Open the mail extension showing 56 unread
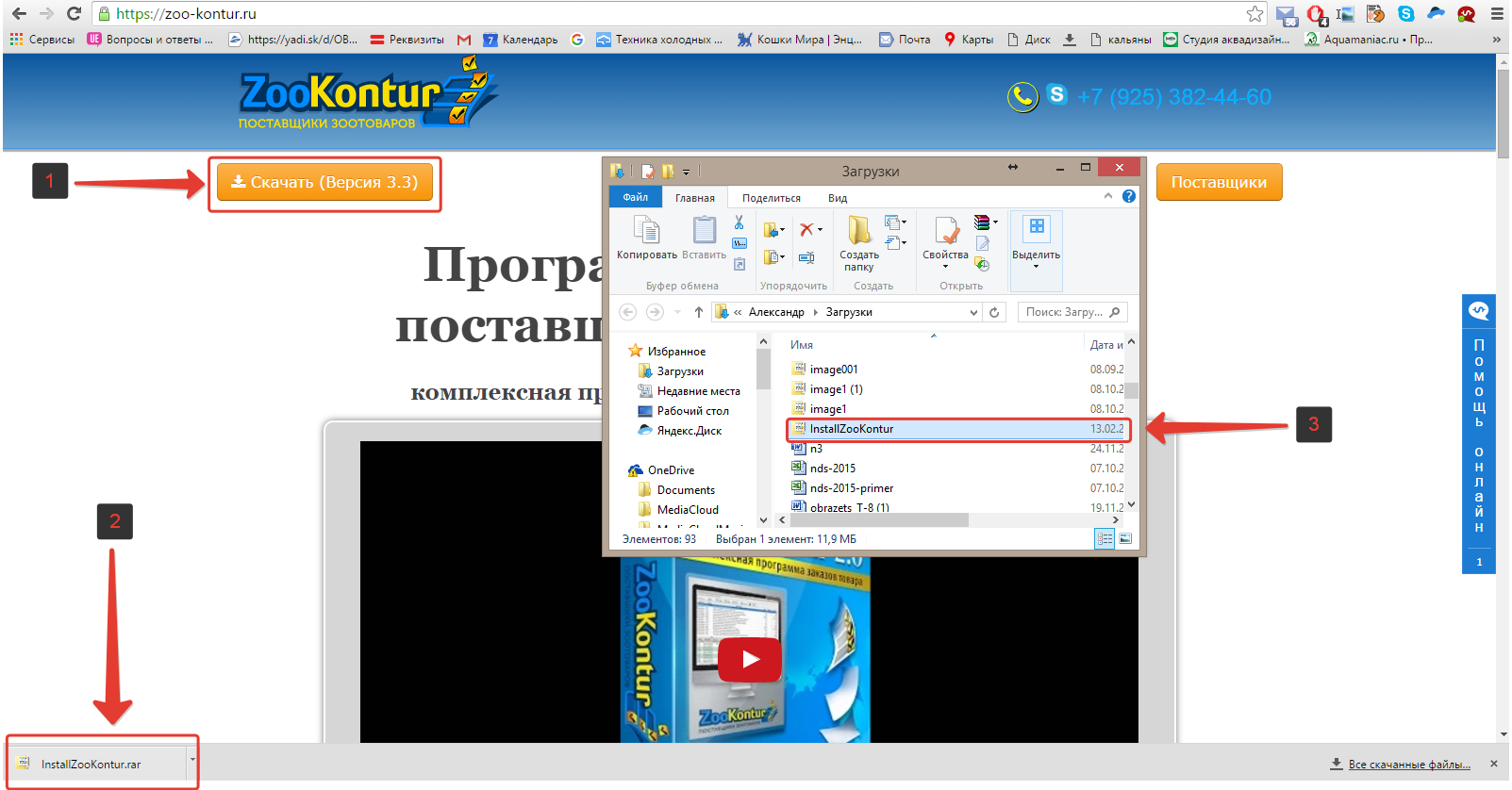 tap(1287, 14)
